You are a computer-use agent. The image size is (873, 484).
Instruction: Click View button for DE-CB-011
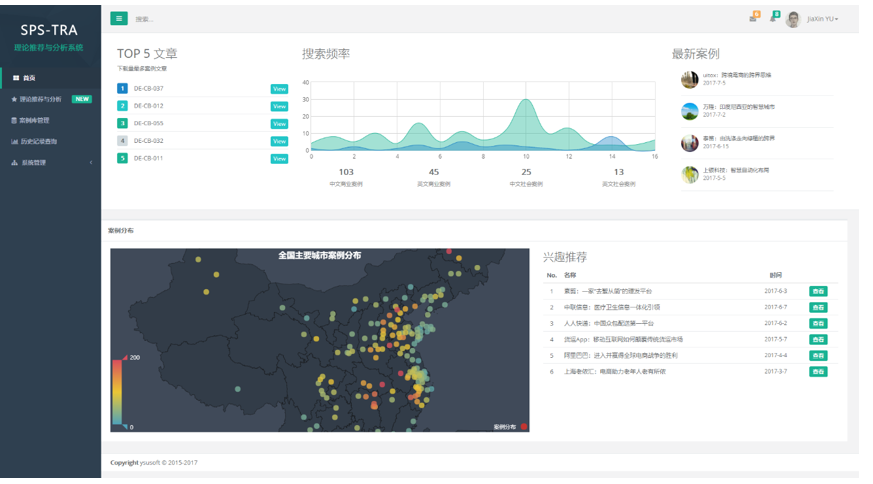[x=279, y=158]
